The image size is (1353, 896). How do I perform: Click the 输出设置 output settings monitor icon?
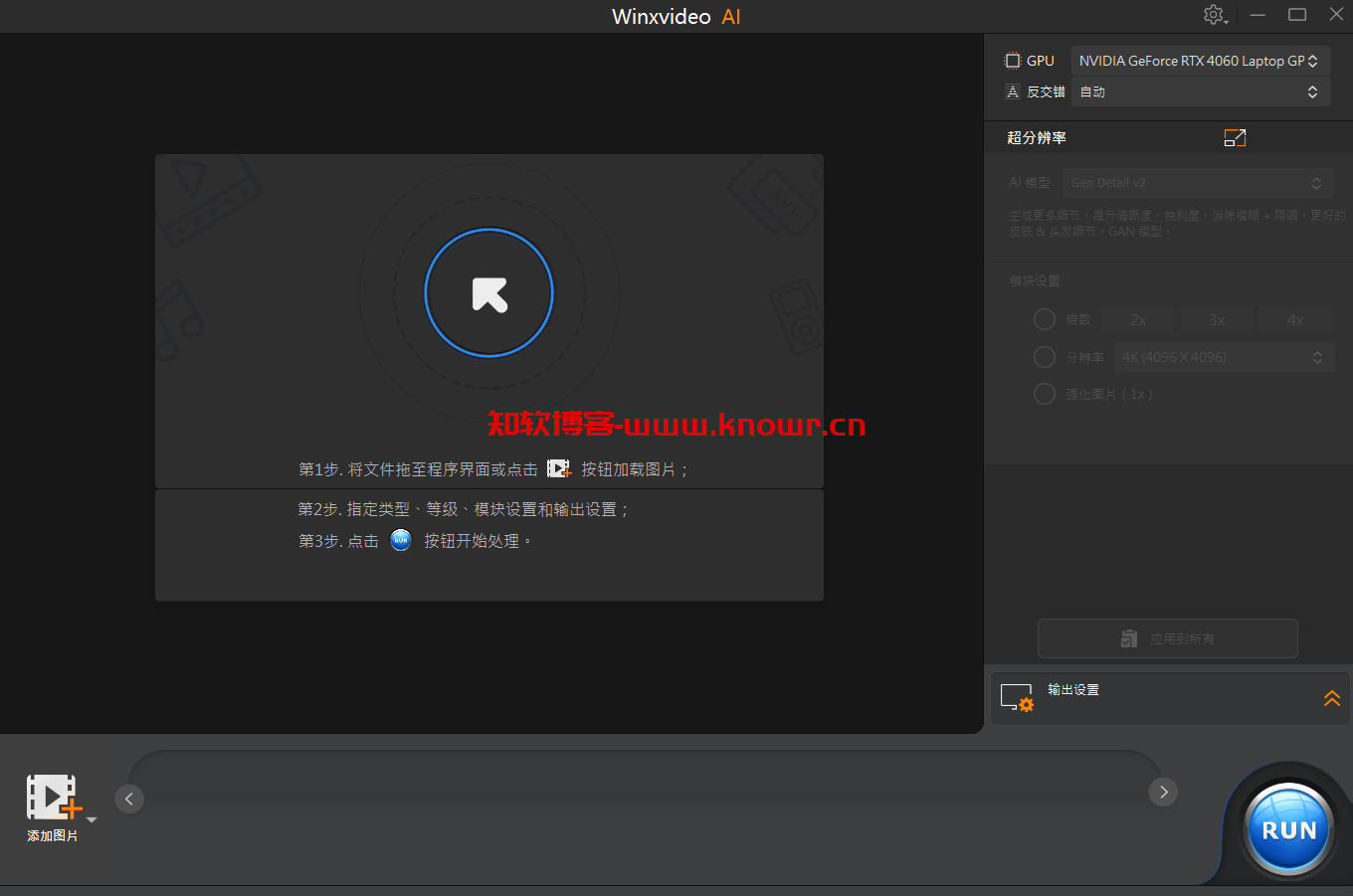pyautogui.click(x=1017, y=697)
